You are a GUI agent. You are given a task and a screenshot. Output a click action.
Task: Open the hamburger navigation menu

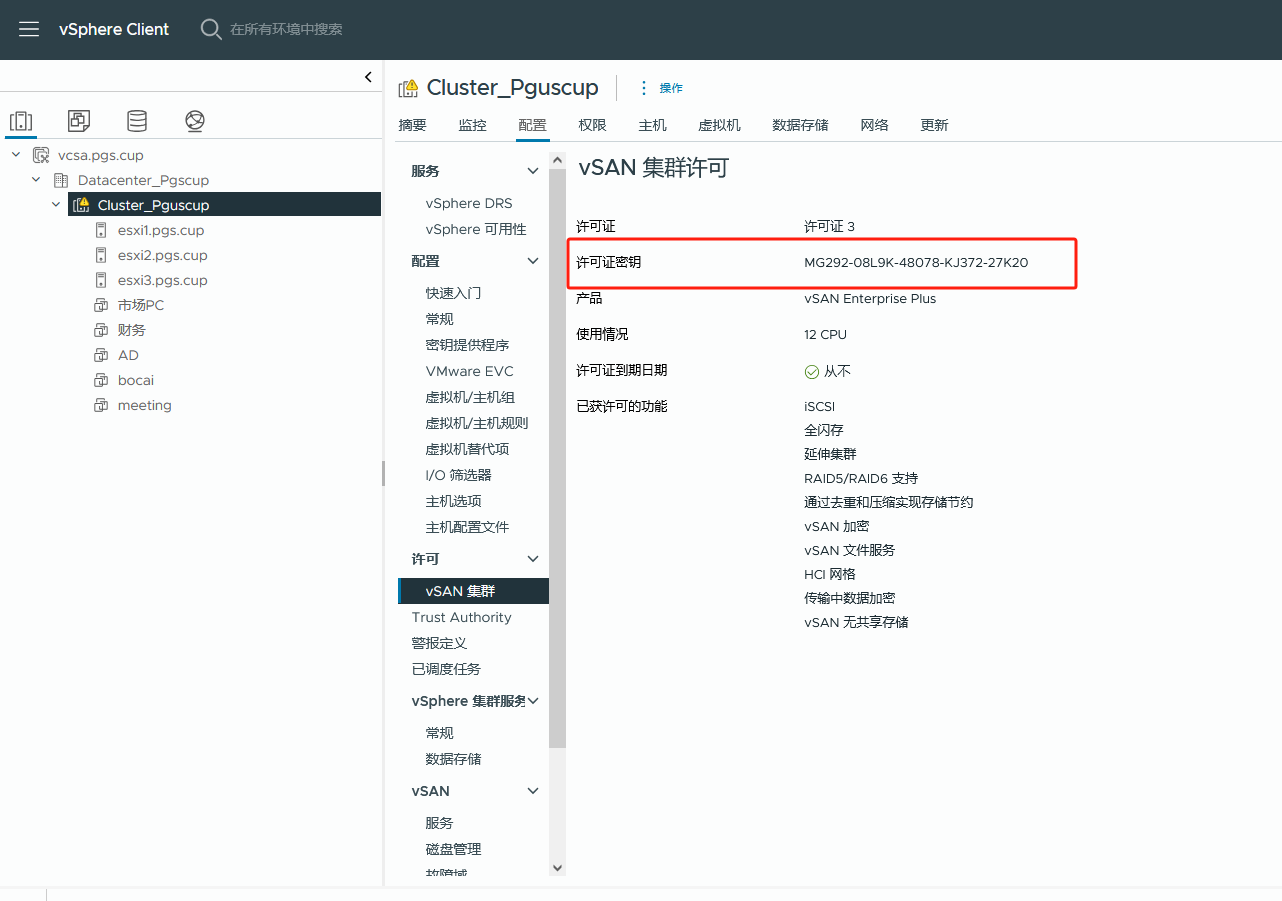tap(29, 29)
